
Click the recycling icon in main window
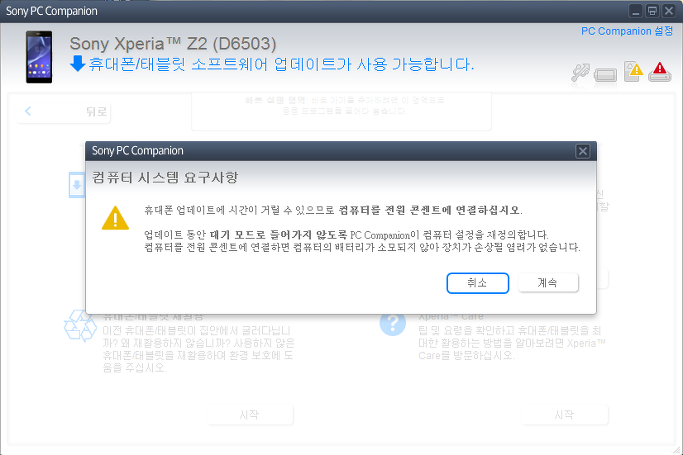pos(80,325)
